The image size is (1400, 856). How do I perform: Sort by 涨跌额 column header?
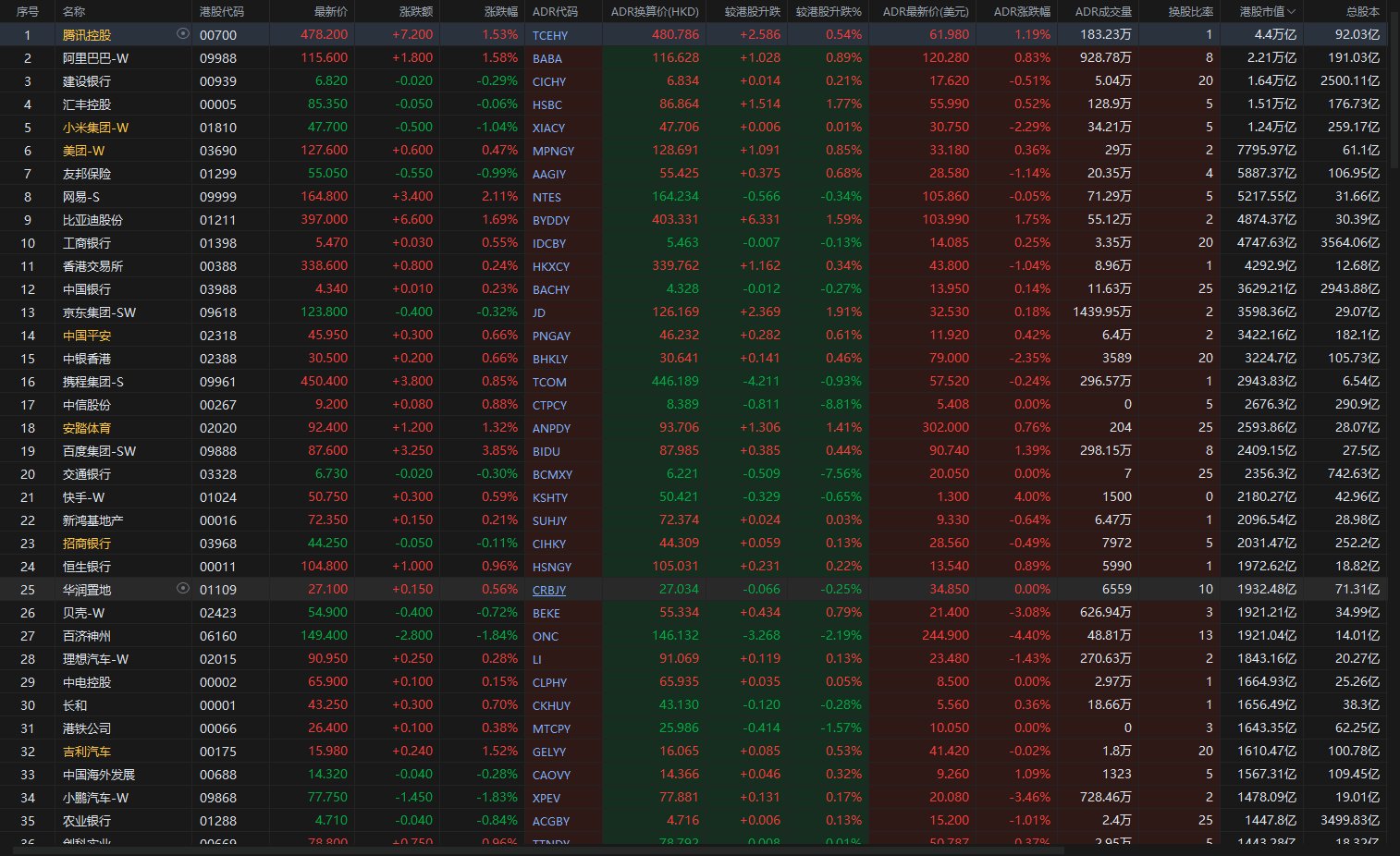(416, 12)
